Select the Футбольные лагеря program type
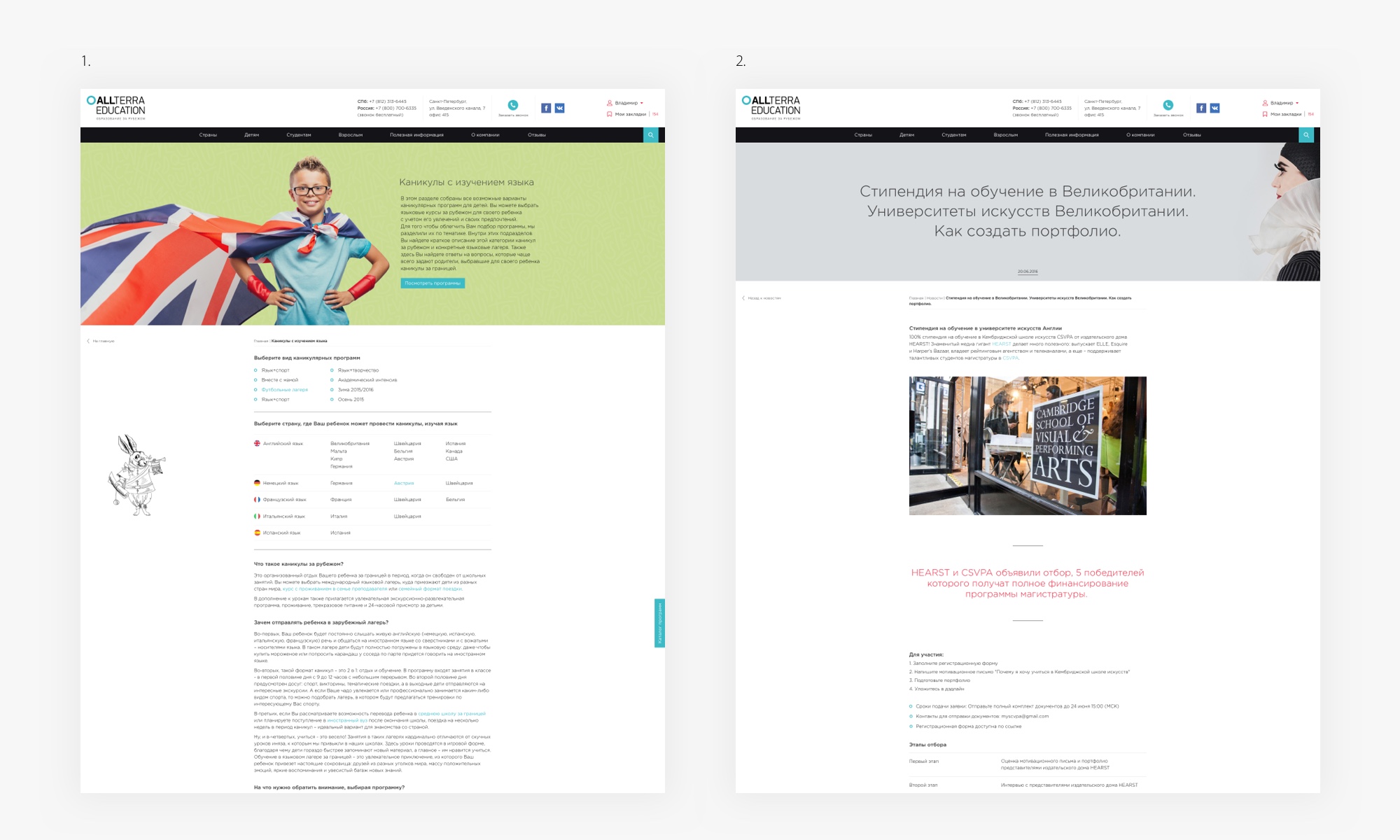 point(284,390)
